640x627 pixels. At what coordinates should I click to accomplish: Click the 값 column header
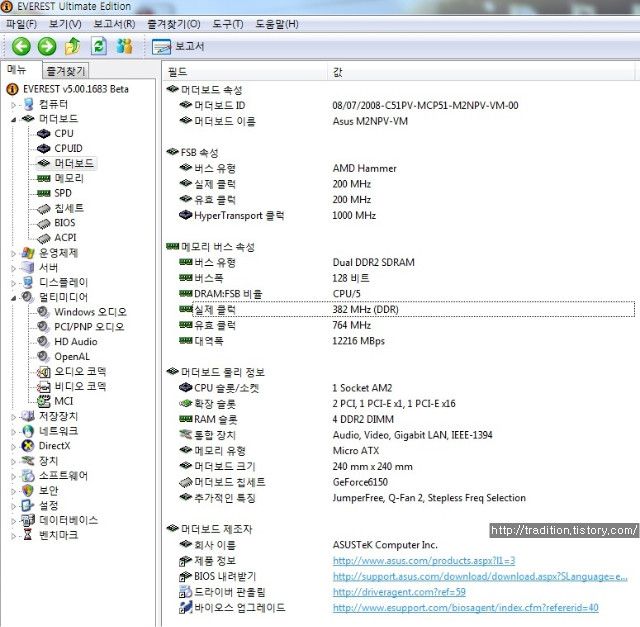click(x=481, y=72)
